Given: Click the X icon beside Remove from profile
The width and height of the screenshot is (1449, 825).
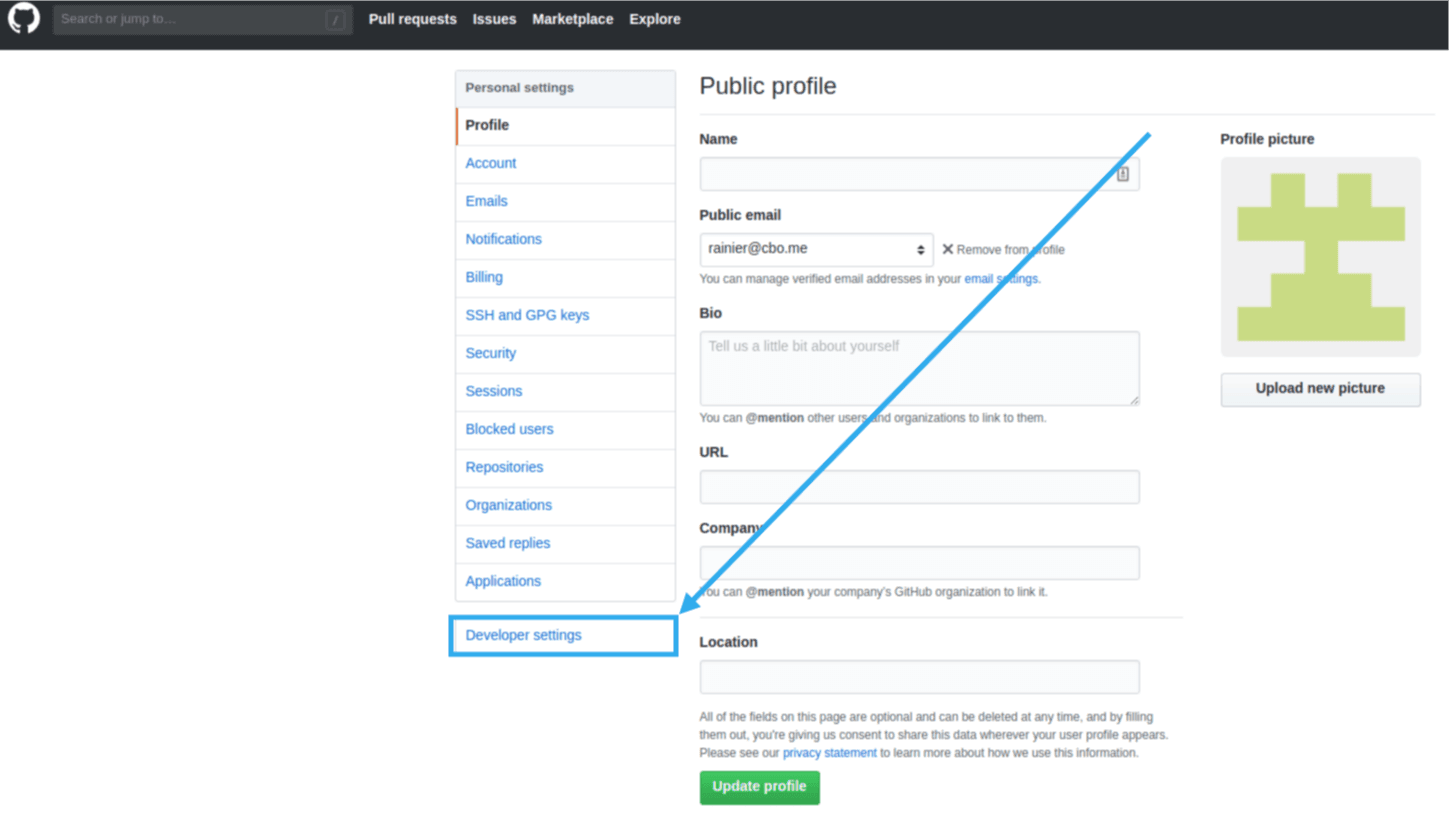Looking at the screenshot, I should [948, 249].
